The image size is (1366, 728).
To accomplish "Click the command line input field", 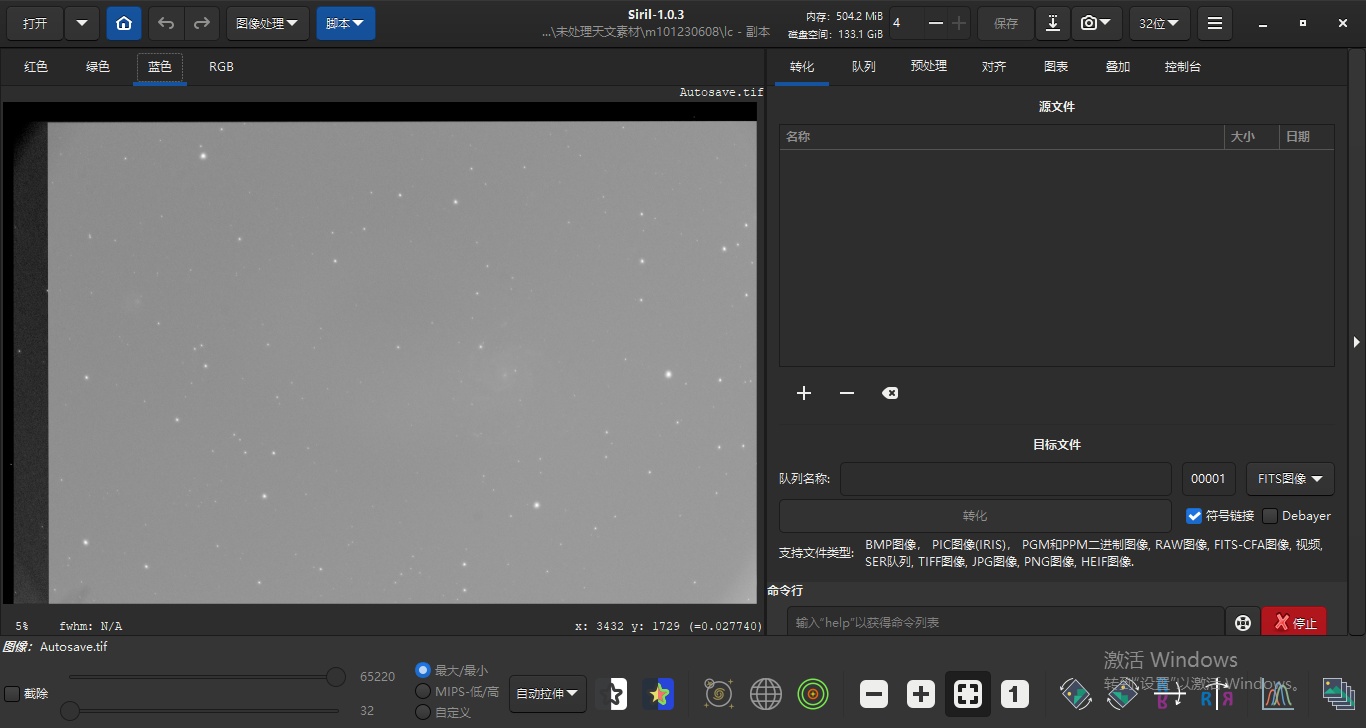I will click(x=1005, y=623).
